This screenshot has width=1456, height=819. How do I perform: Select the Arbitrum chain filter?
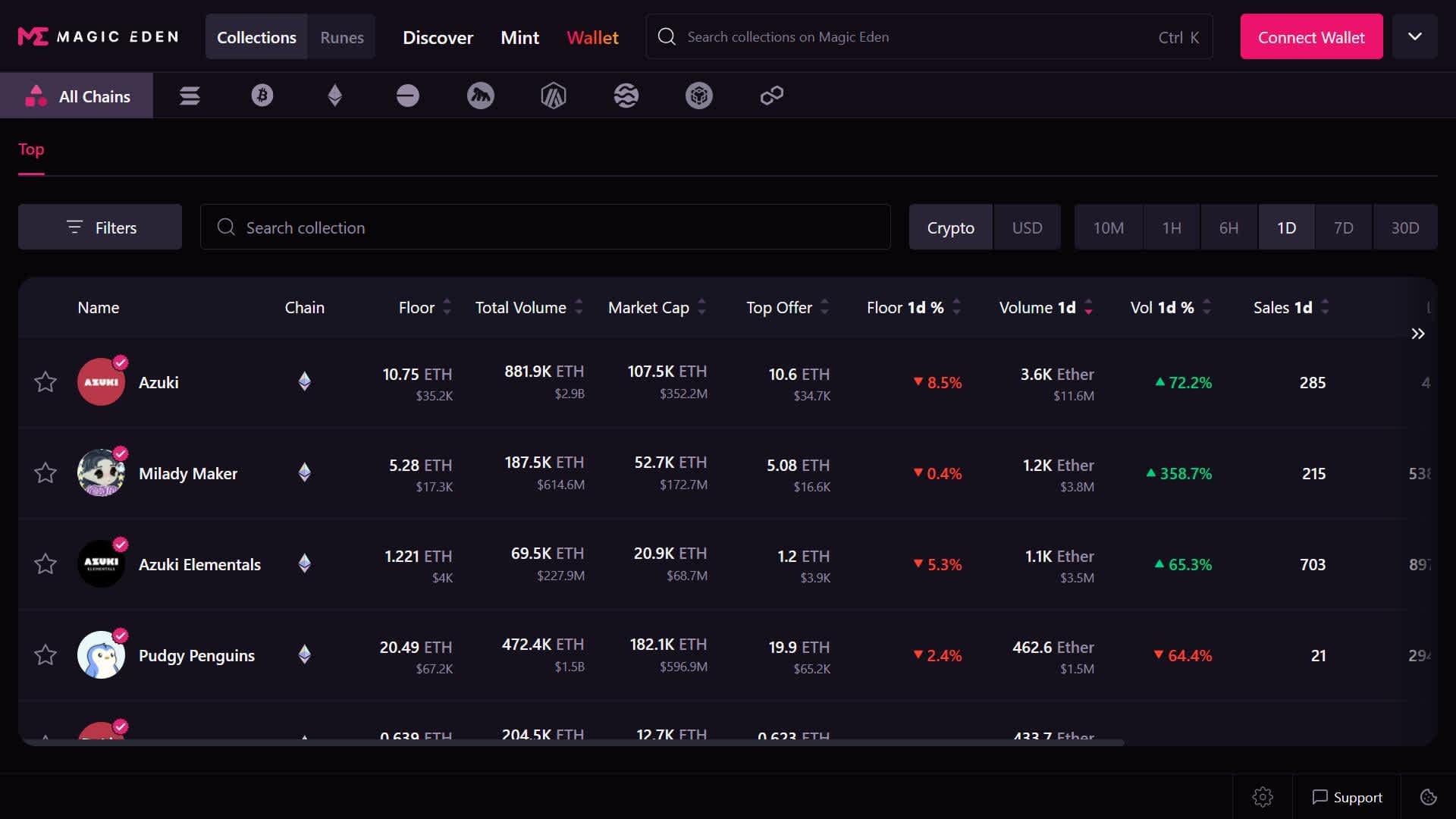(553, 96)
